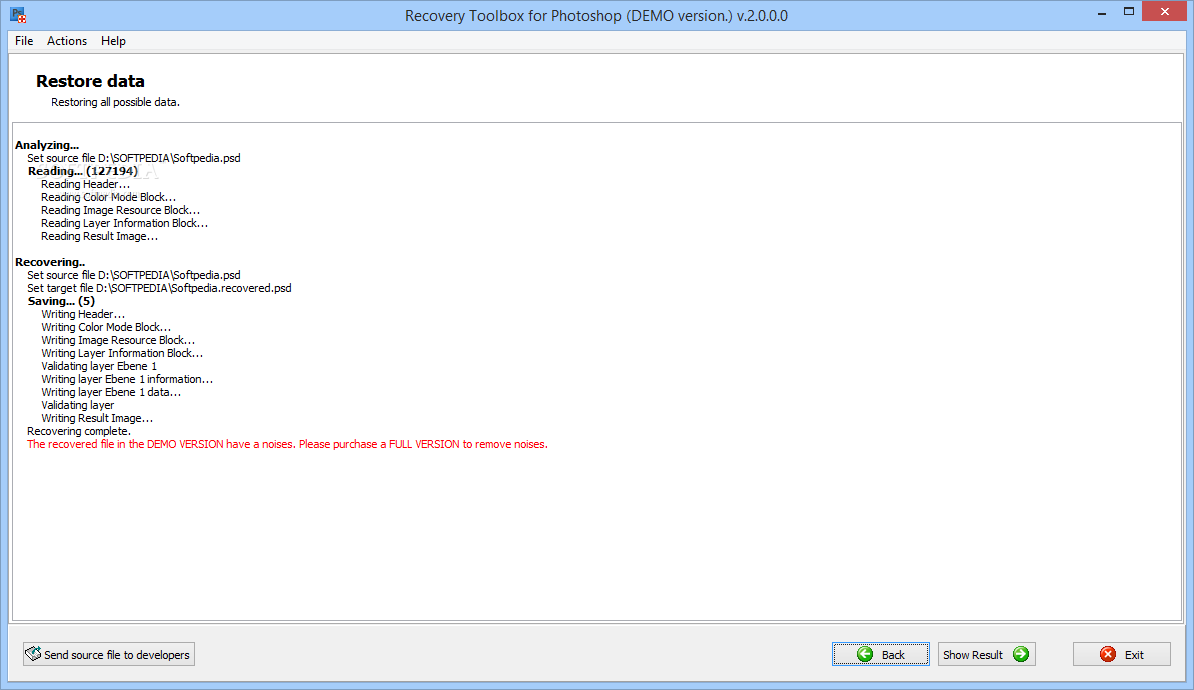Click the Recovery Toolbox app icon in title bar

[x=18, y=15]
